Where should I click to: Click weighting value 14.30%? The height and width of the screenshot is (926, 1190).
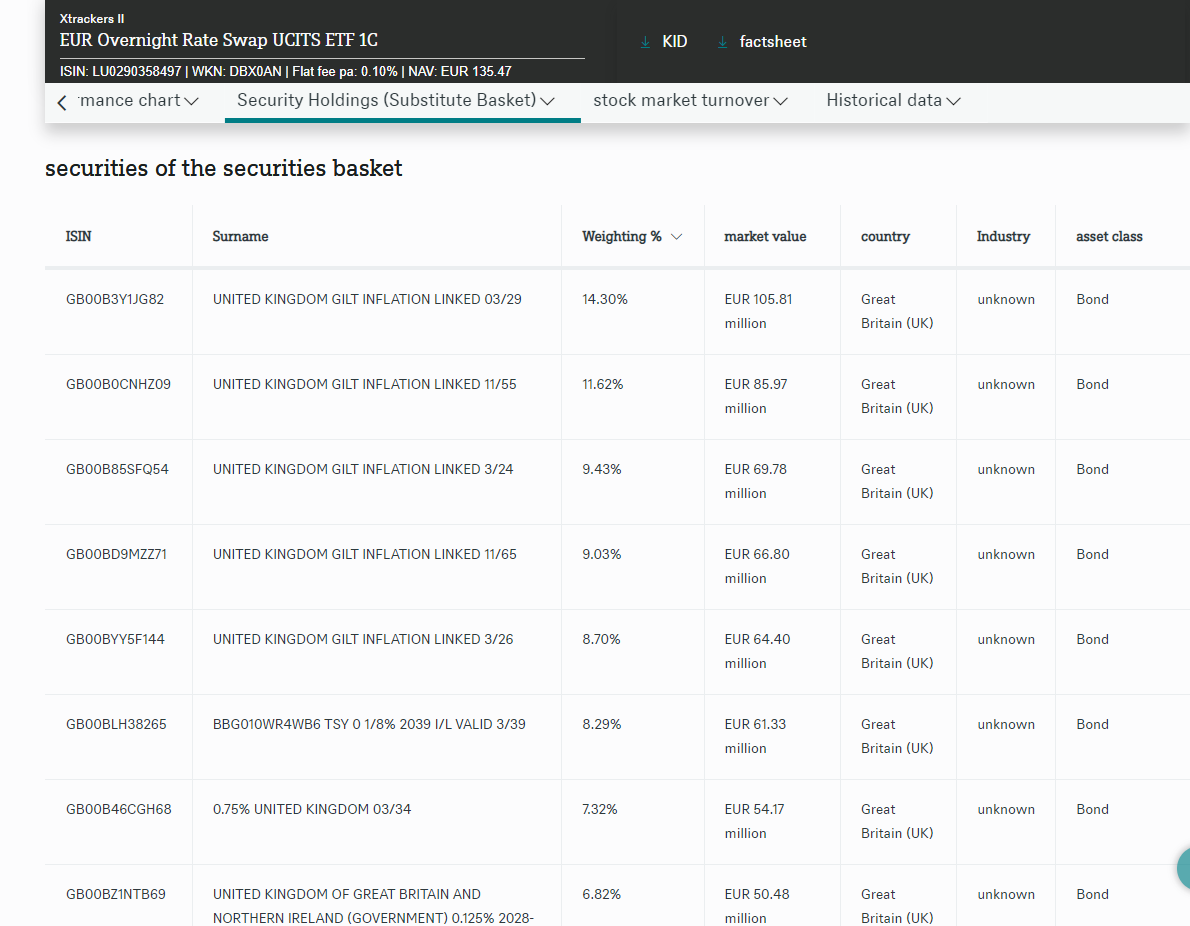[x=605, y=299]
